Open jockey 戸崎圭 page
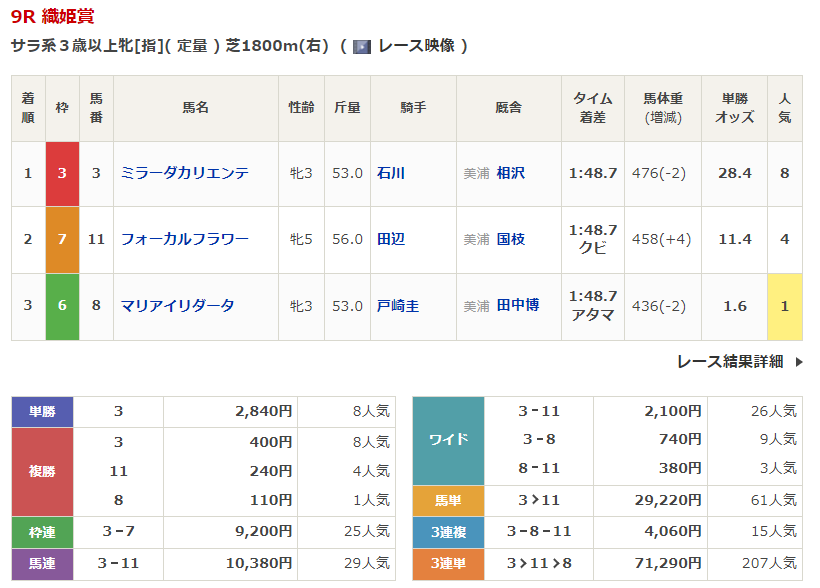This screenshot has width=820, height=588. (x=398, y=306)
